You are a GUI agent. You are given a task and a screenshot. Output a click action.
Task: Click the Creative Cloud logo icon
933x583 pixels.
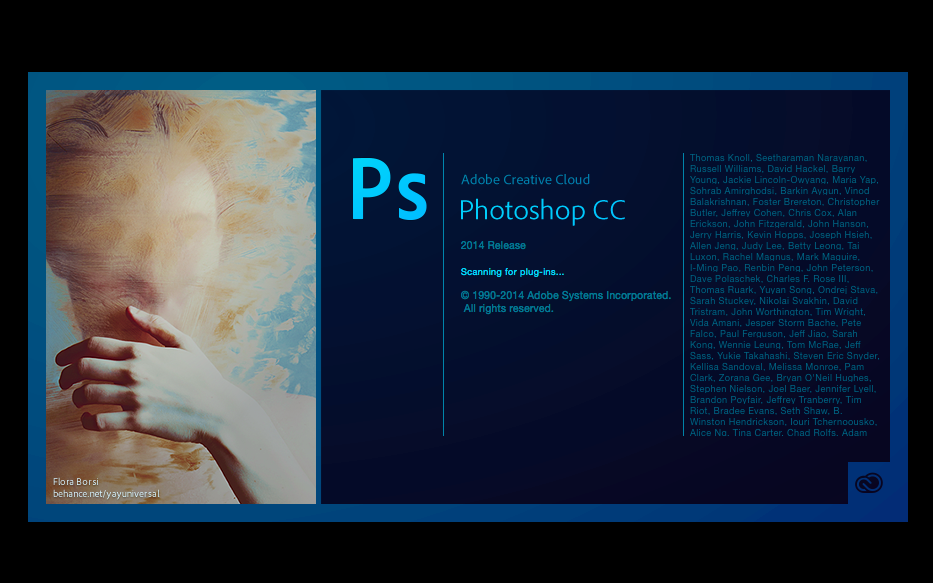pos(869,483)
